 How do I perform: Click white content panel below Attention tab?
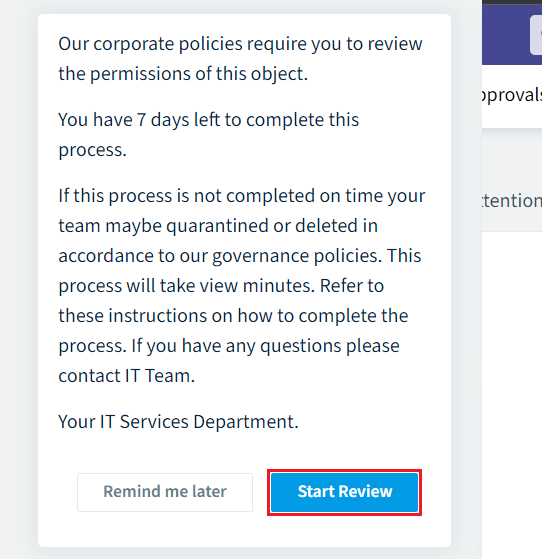click(x=512, y=392)
